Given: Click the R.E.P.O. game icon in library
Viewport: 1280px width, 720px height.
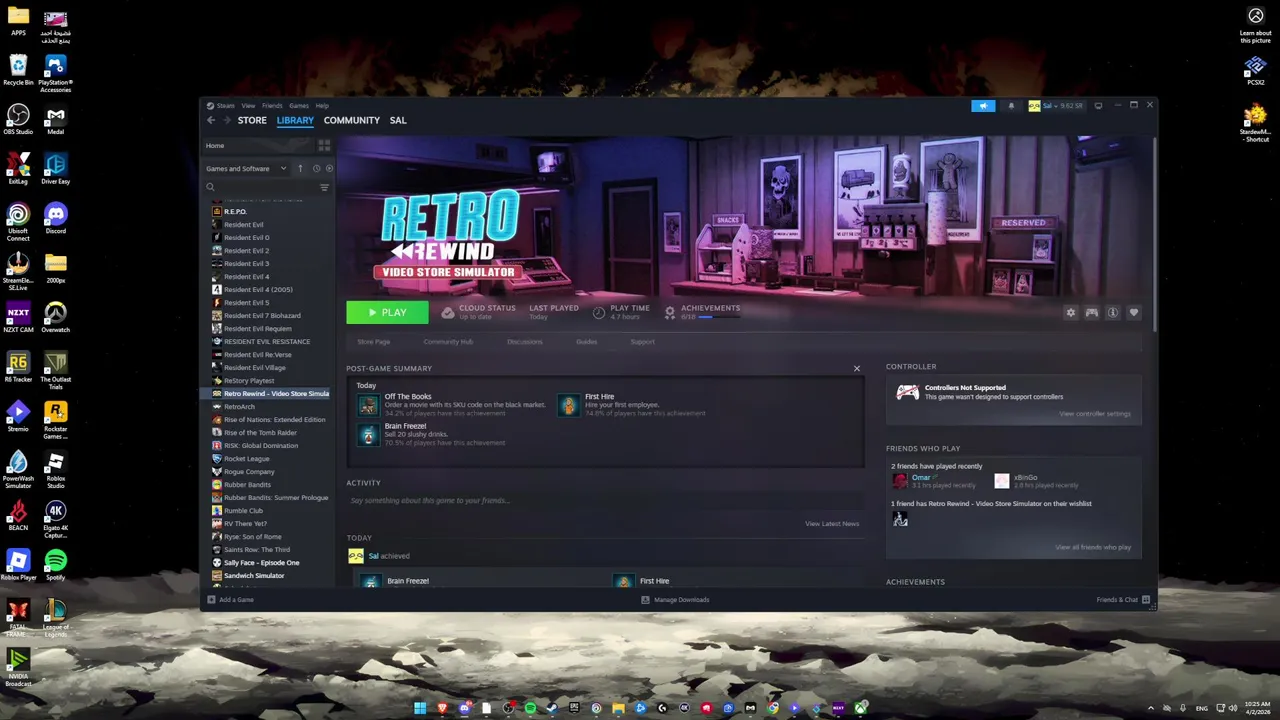Looking at the screenshot, I should click(x=217, y=211).
